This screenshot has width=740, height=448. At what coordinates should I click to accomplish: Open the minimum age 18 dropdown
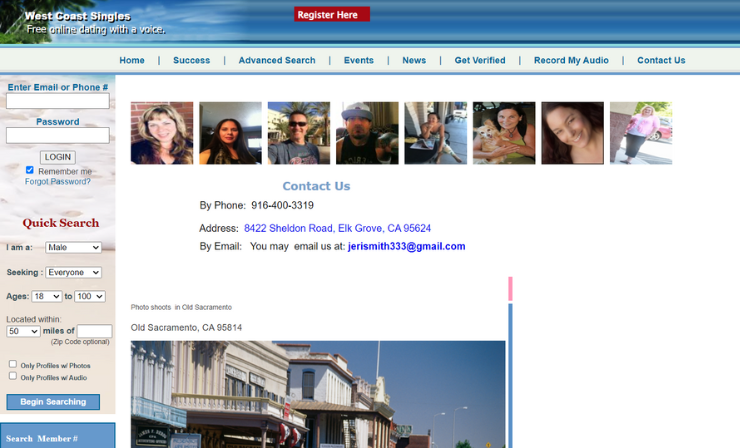47,296
